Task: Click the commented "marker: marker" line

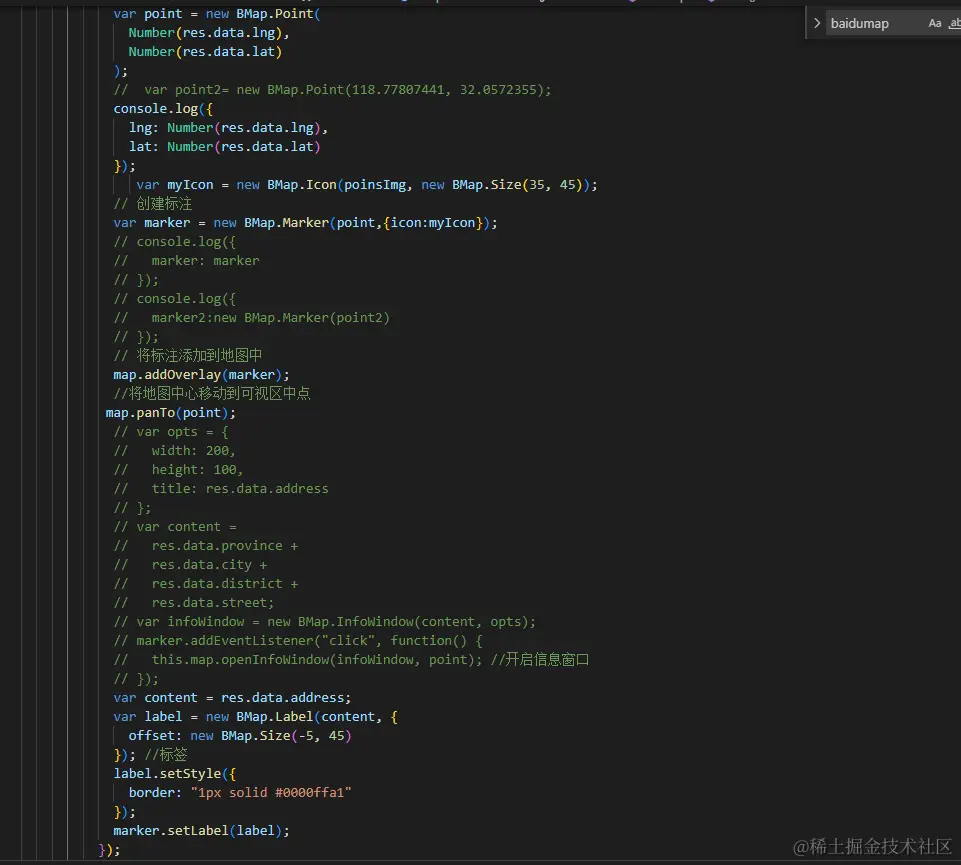Action: (x=186, y=261)
